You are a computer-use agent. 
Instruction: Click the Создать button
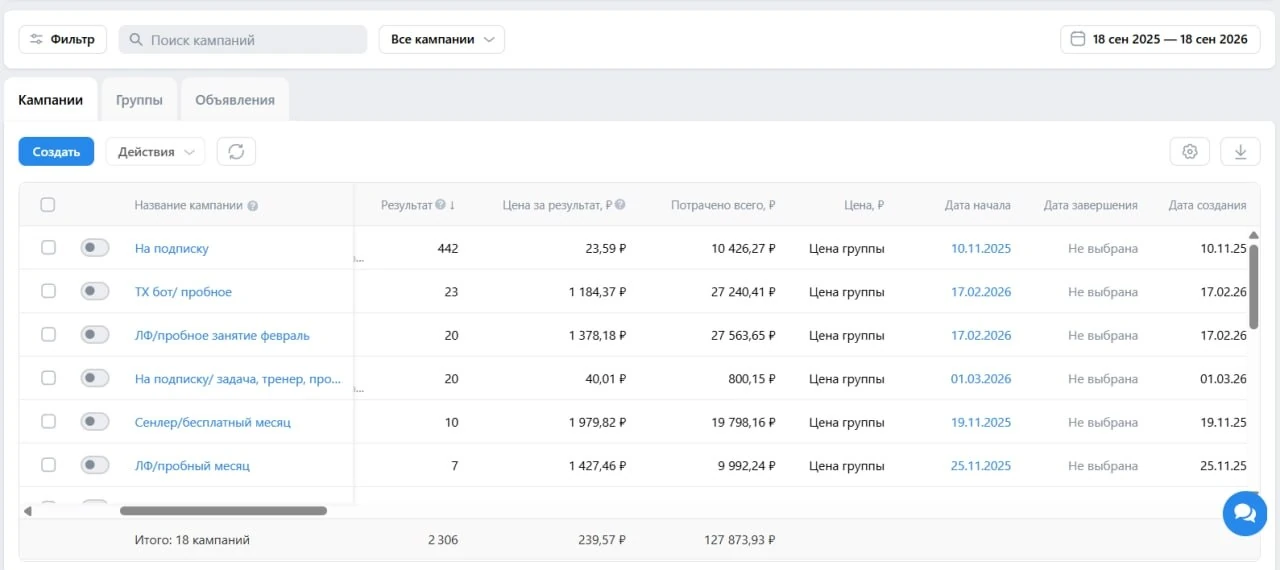pos(56,152)
